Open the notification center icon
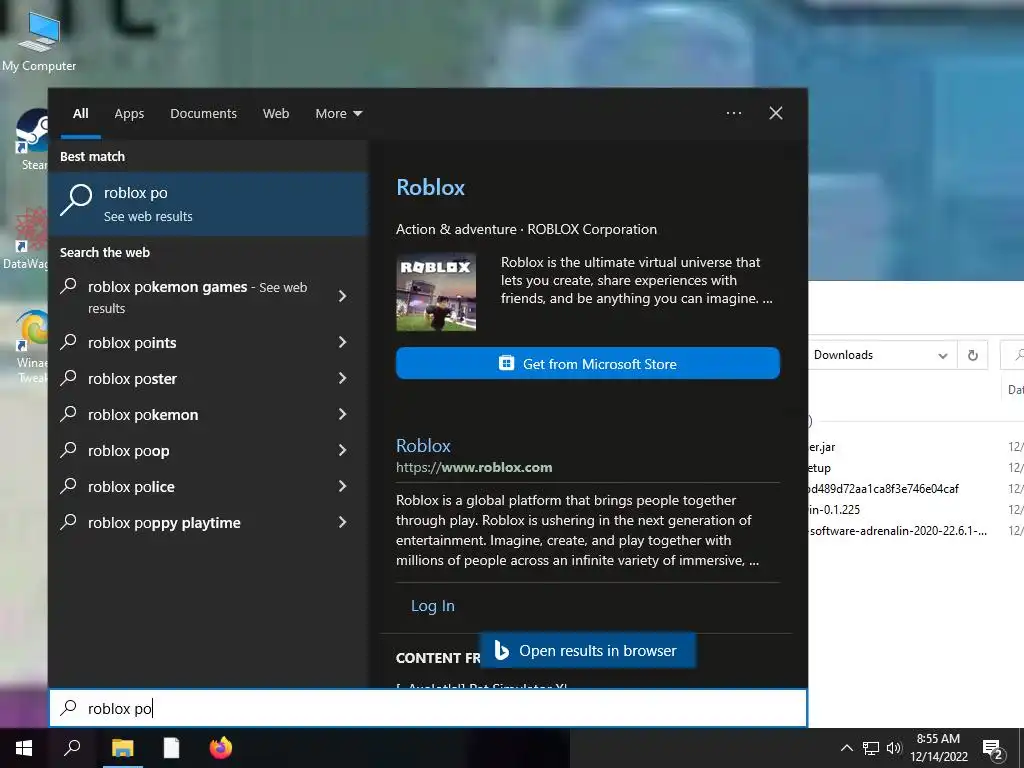Screen dimensions: 1024x768 (x=992, y=749)
